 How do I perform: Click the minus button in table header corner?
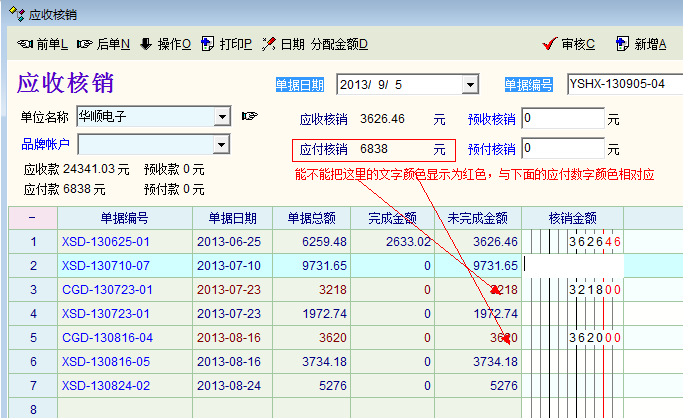(x=32, y=217)
